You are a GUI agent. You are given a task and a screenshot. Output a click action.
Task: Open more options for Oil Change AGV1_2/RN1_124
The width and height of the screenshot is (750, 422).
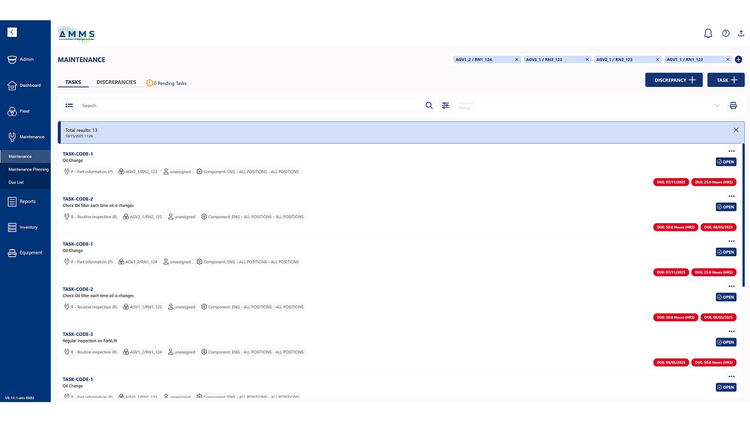[731, 241]
